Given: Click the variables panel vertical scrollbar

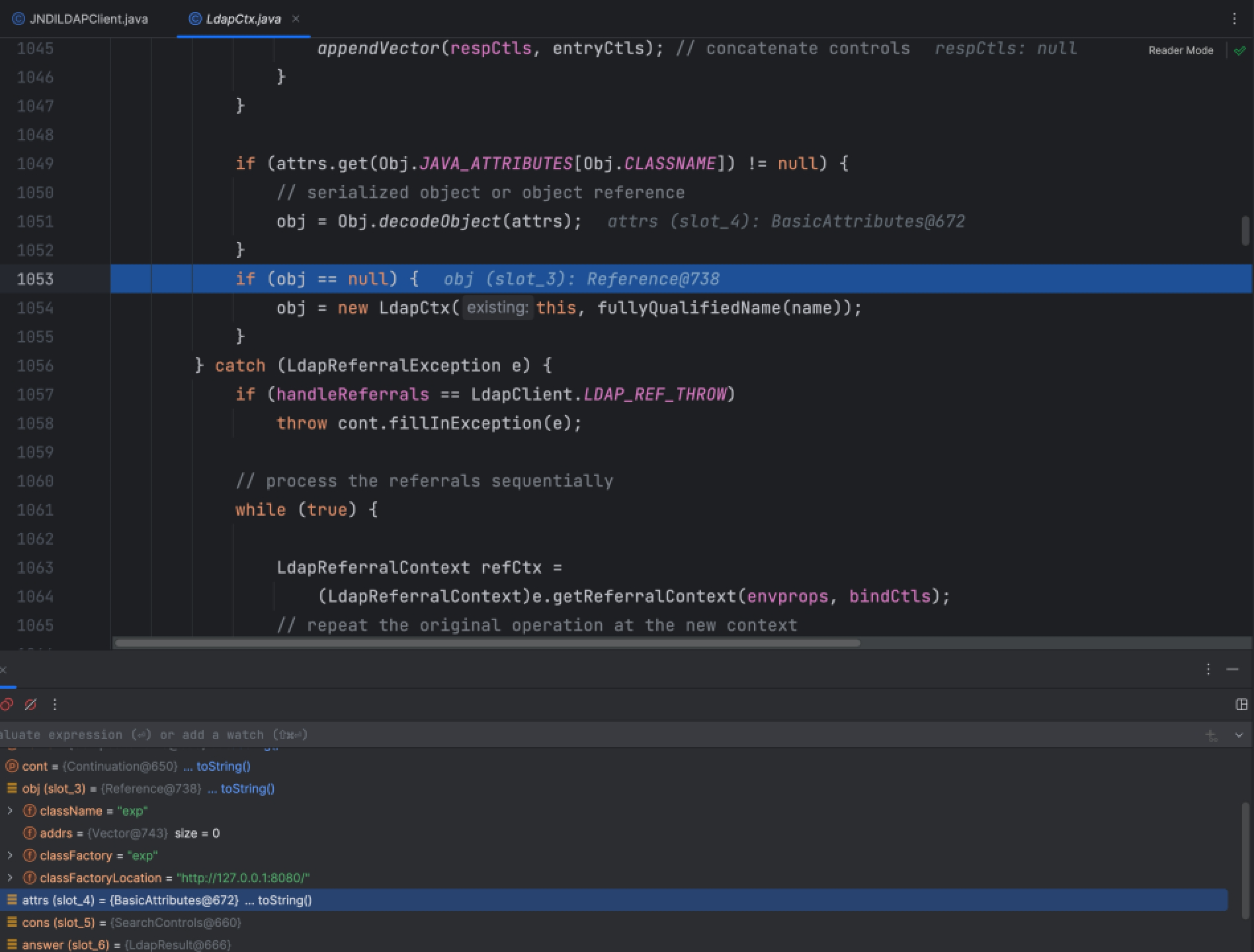Looking at the screenshot, I should pos(1245,859).
